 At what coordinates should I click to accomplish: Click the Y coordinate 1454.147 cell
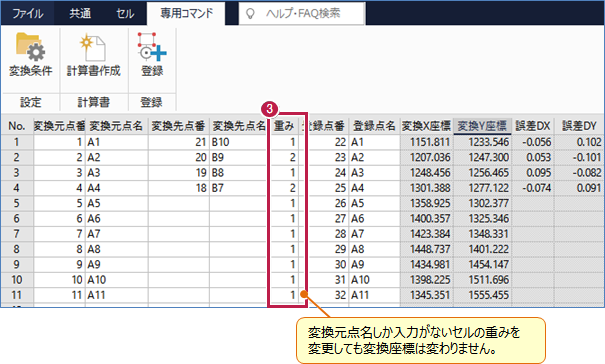click(482, 264)
